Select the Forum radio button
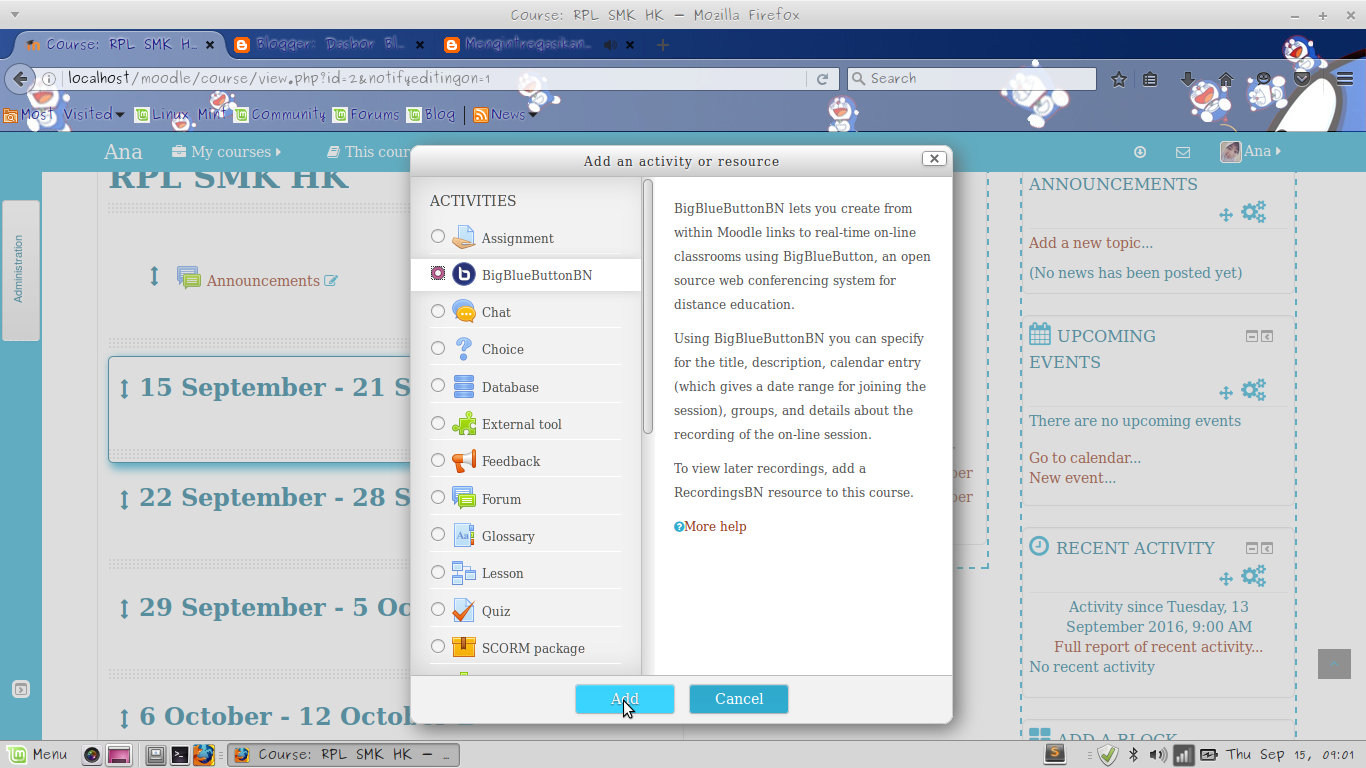1366x768 pixels. click(x=438, y=497)
